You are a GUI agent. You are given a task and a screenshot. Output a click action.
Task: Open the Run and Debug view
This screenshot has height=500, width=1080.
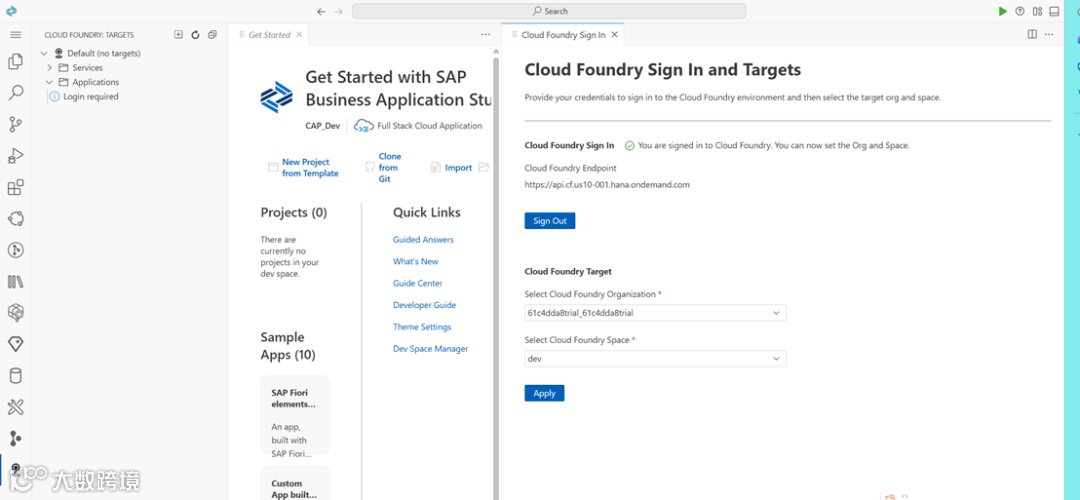click(15, 156)
